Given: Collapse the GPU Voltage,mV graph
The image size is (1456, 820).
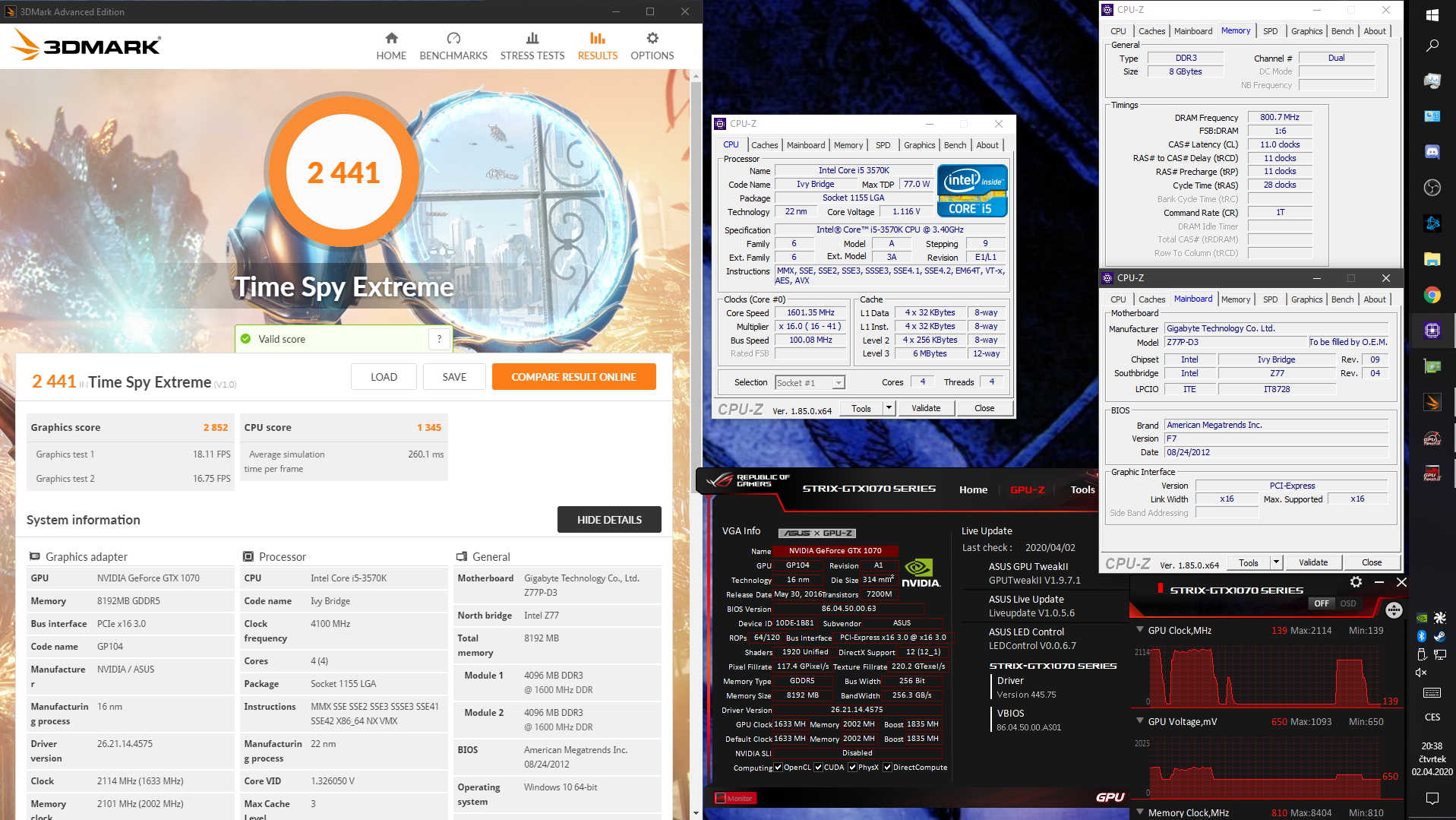Looking at the screenshot, I should (x=1140, y=721).
